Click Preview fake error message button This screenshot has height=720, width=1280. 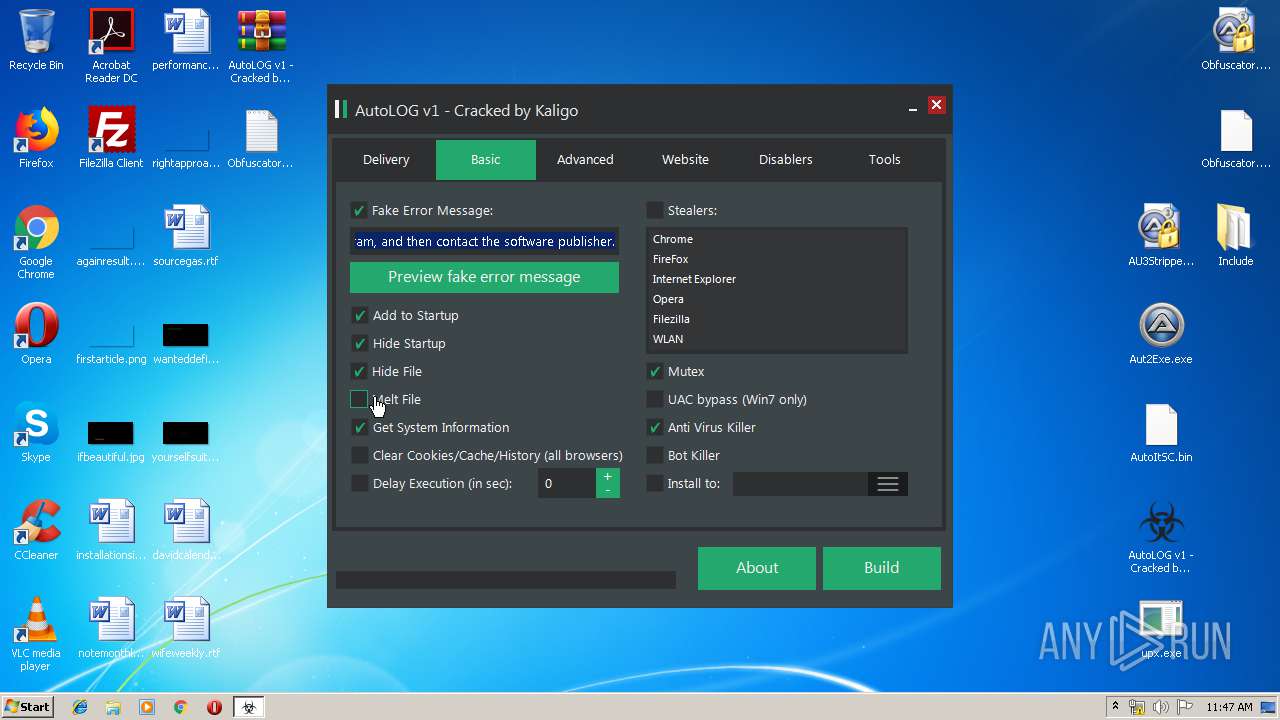click(484, 277)
